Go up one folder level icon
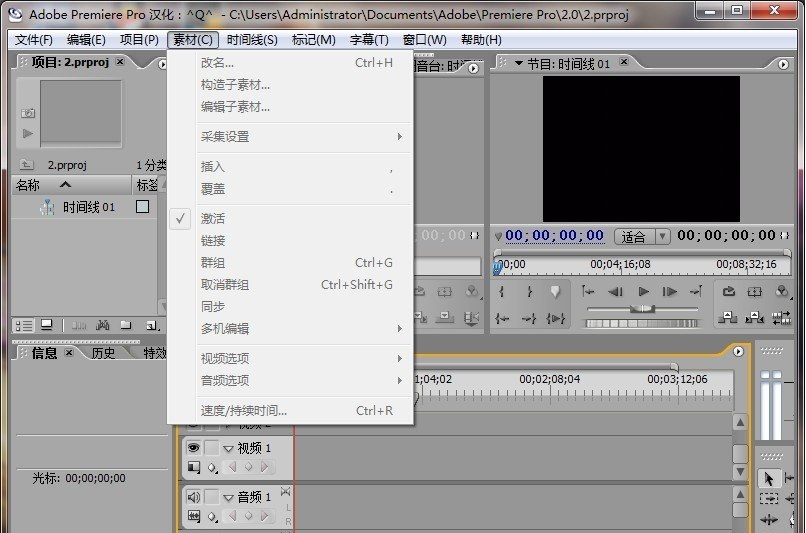 pyautogui.click(x=26, y=164)
